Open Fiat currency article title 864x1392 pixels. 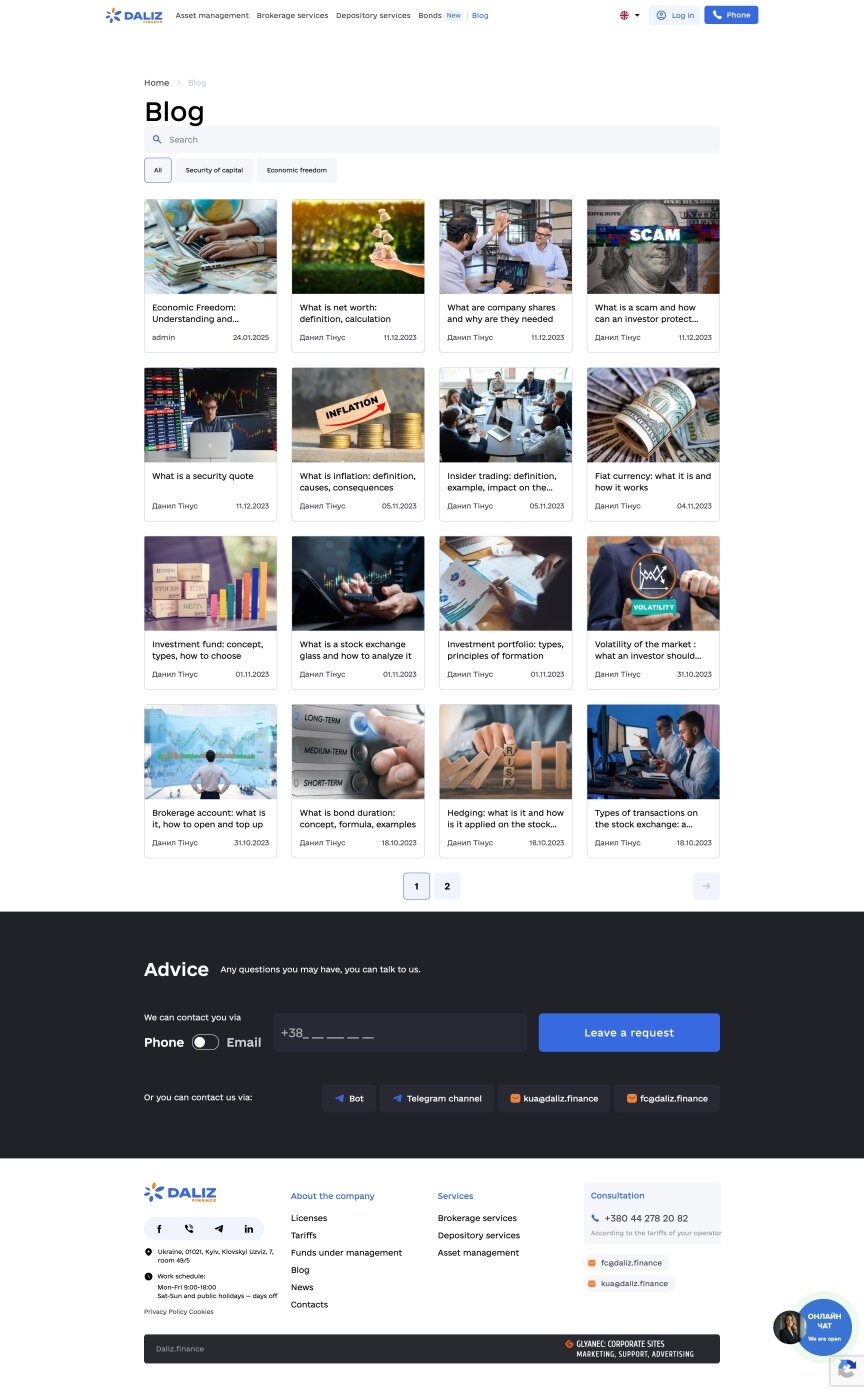(x=653, y=482)
